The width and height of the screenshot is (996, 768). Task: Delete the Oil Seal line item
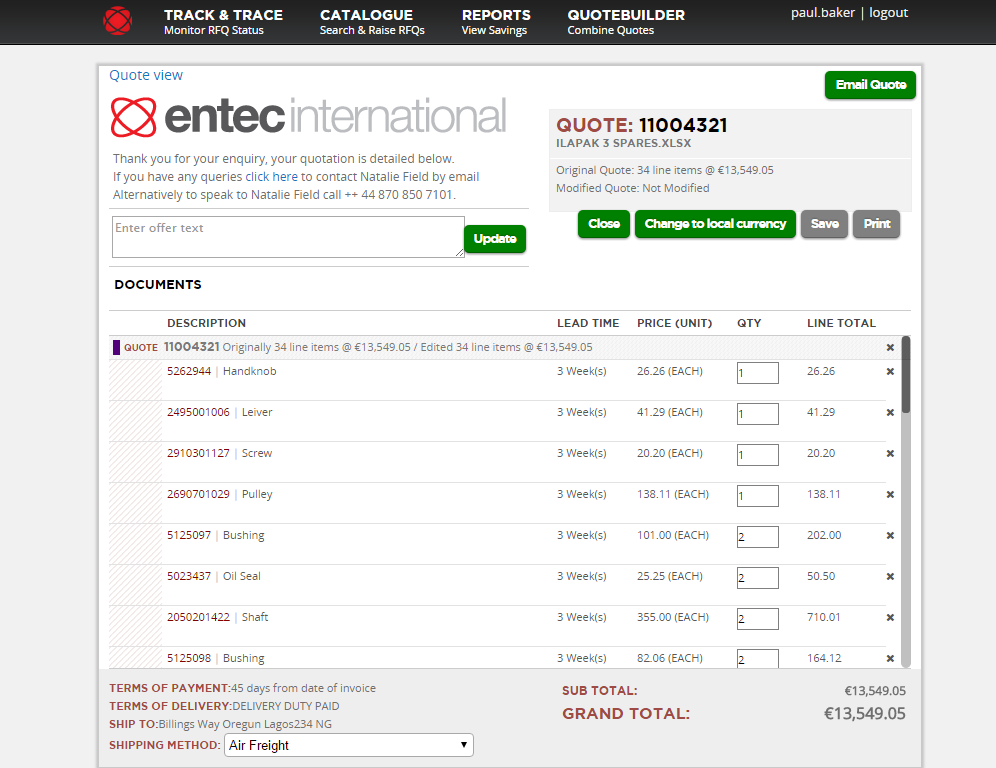click(890, 577)
